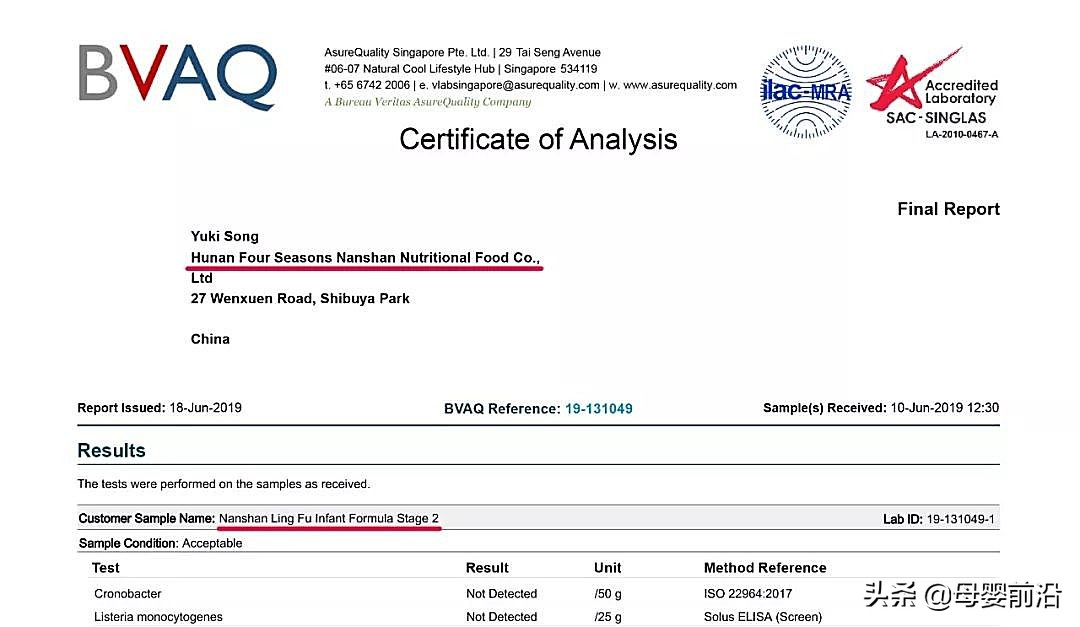Click 'The tests were performed on the samples as received.'

224,484
